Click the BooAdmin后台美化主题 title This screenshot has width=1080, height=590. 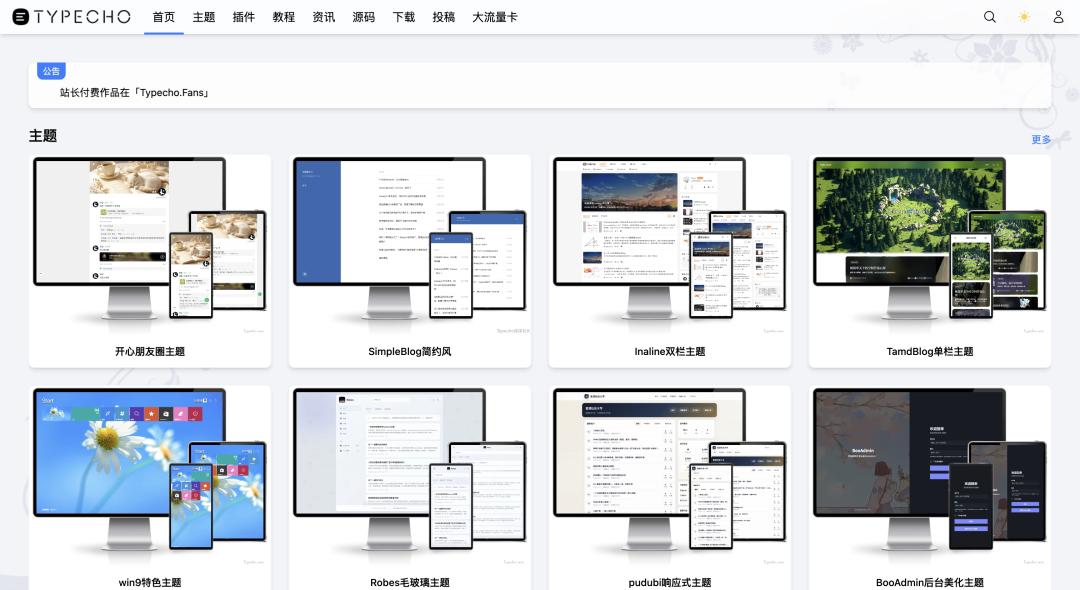pos(930,582)
